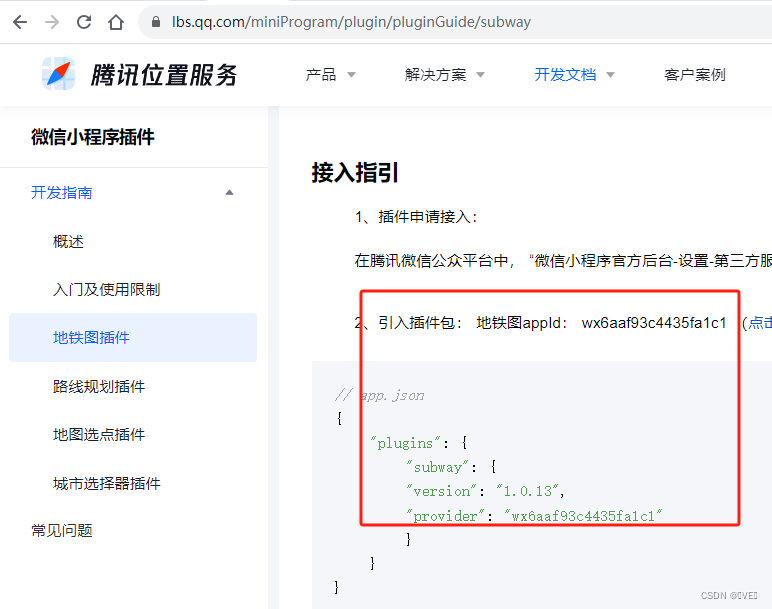Open 路线规划插件 in sidebar
Viewport: 772px width, 609px height.
pos(99,386)
